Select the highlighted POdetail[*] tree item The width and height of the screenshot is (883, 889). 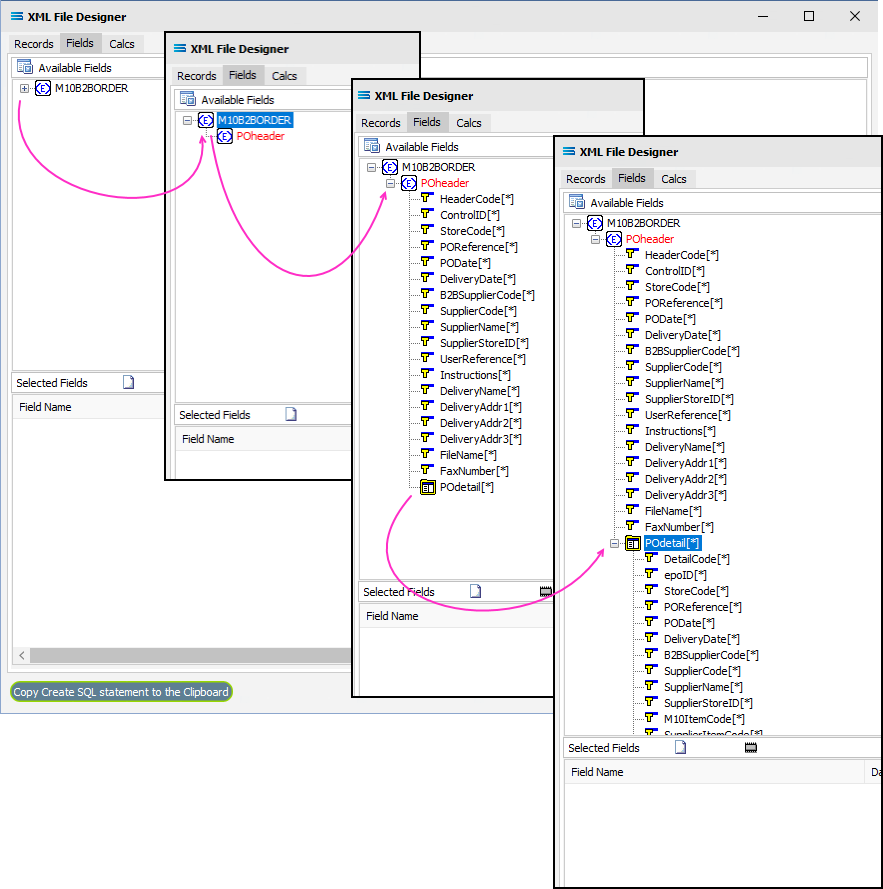(x=672, y=543)
